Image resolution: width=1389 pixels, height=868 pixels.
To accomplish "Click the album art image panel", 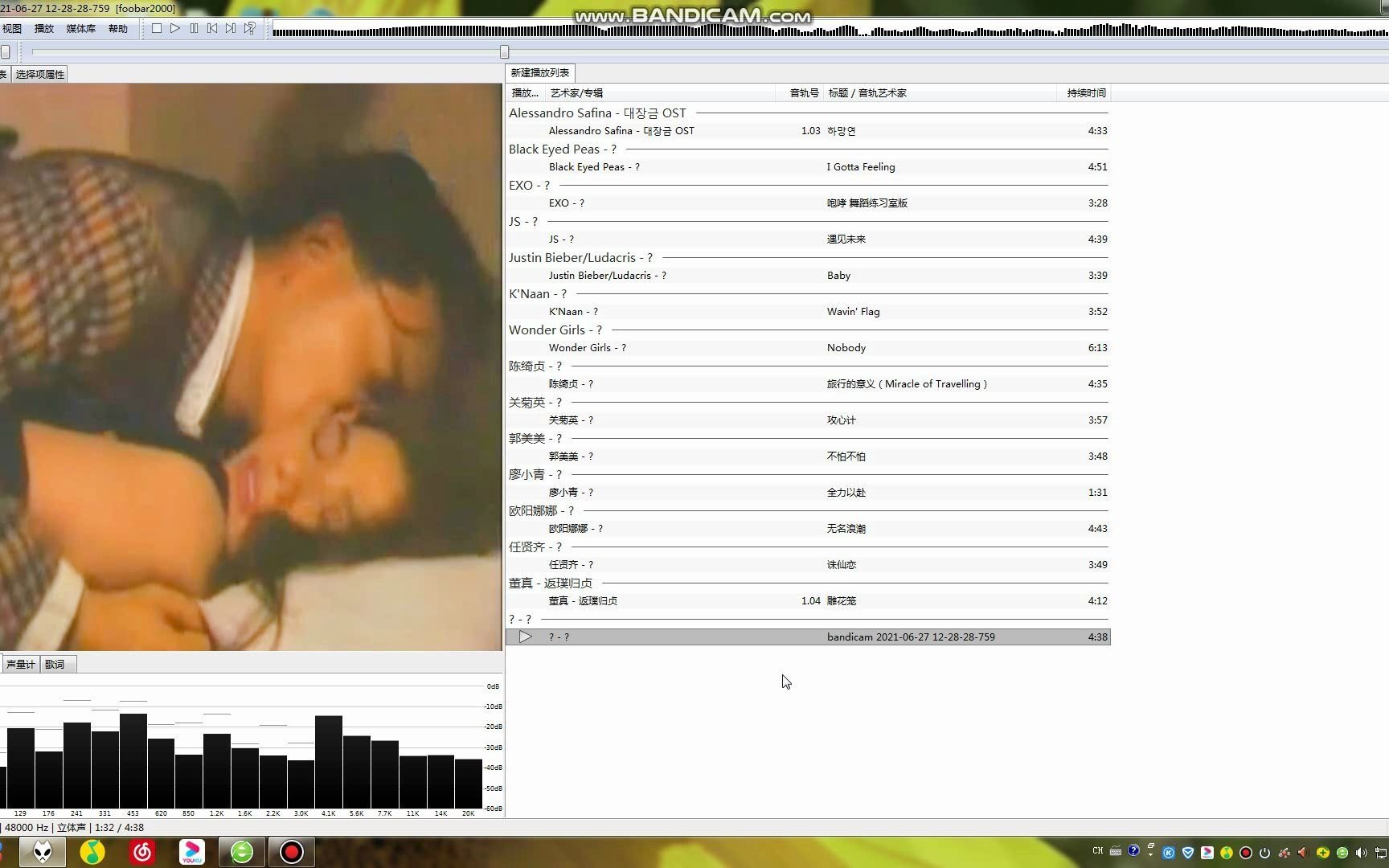I will [x=250, y=366].
